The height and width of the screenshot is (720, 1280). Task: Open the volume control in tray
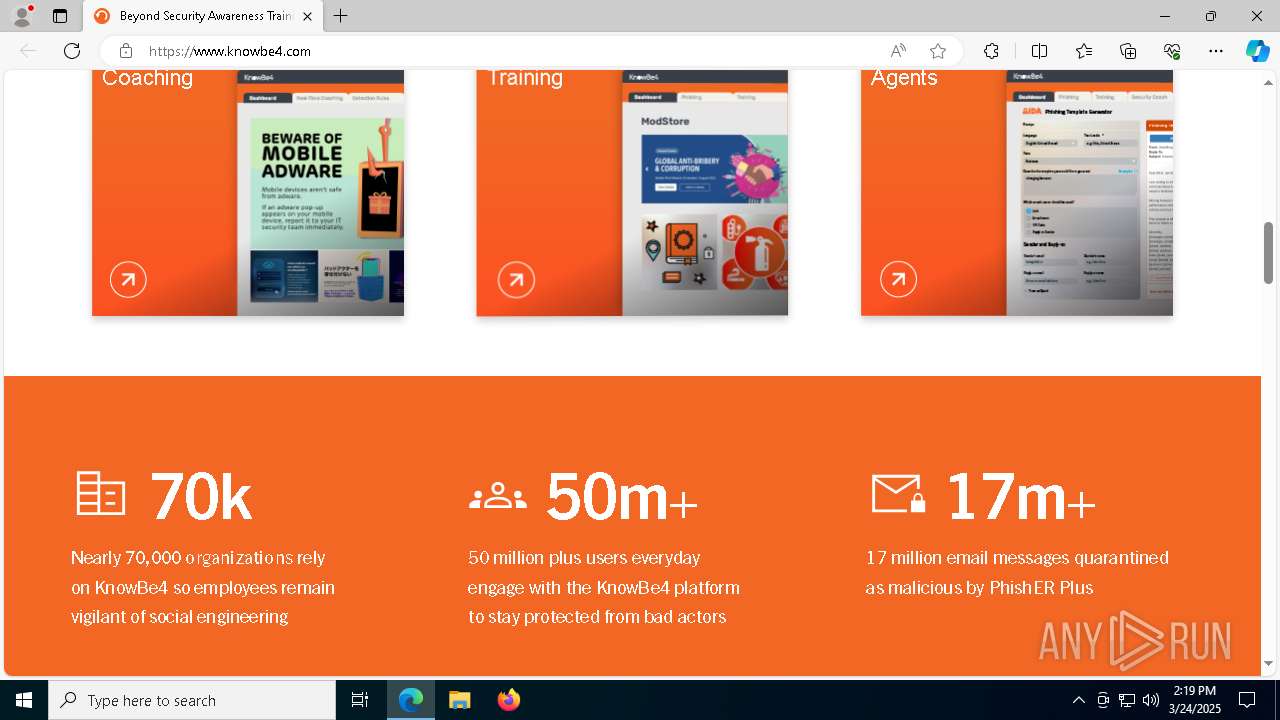(x=1151, y=700)
